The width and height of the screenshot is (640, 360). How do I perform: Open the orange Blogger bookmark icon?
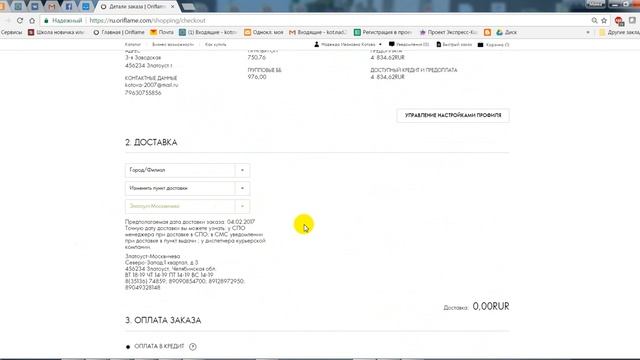487,32
